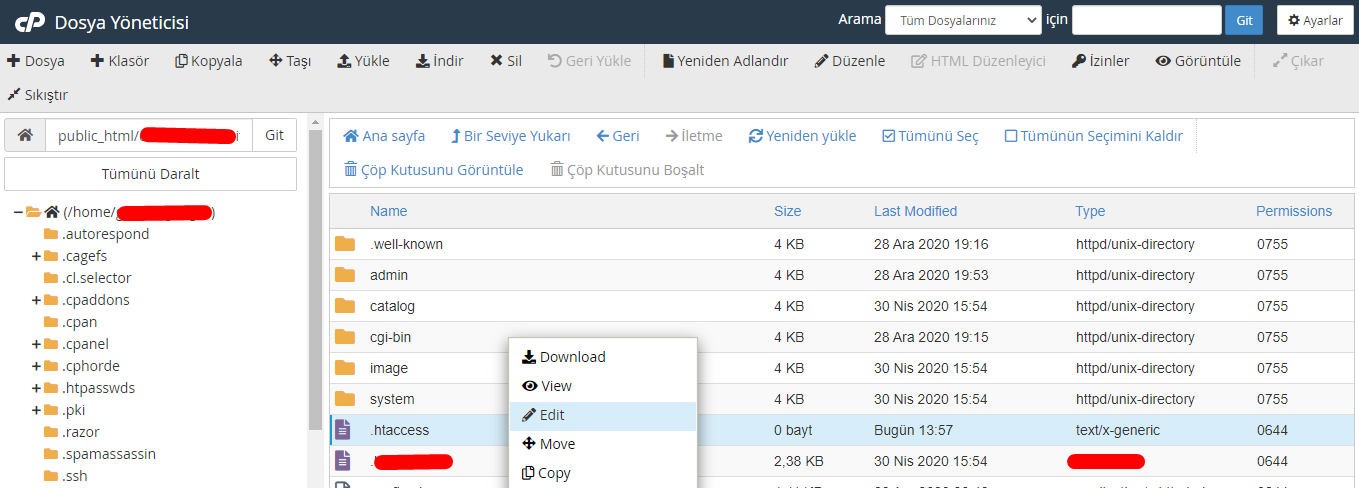Open Ayarlar settings
1359x488 pixels.
(x=1314, y=20)
